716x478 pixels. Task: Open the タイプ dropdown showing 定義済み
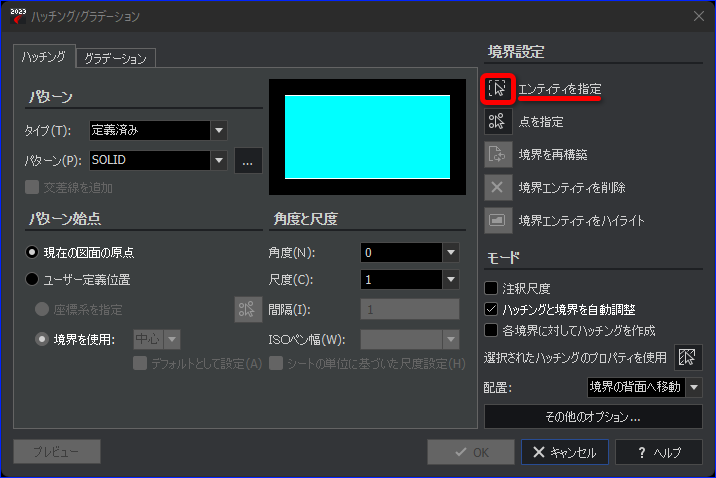click(158, 131)
